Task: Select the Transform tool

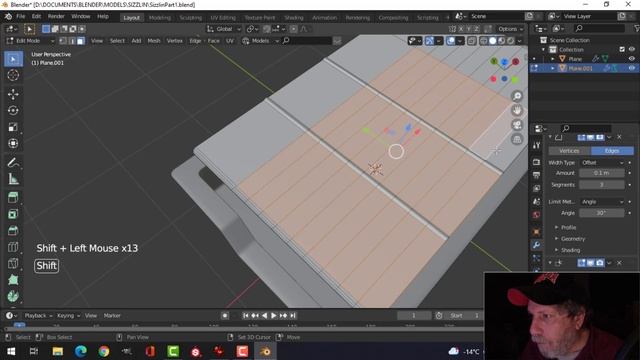Action: pos(13,143)
